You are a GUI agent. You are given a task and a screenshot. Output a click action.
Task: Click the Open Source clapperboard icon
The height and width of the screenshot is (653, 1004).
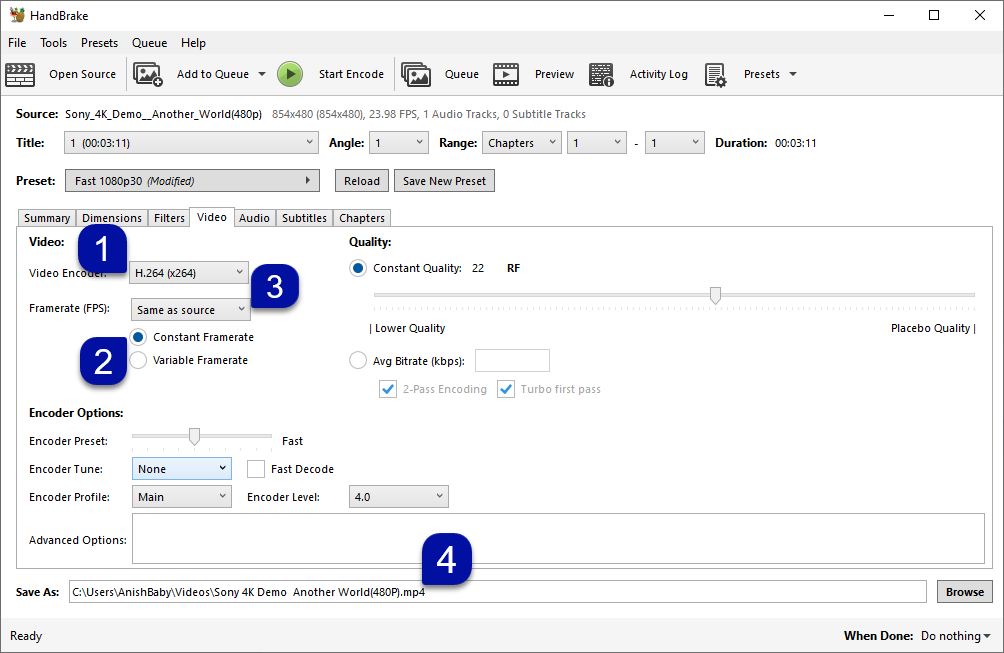(x=20, y=74)
